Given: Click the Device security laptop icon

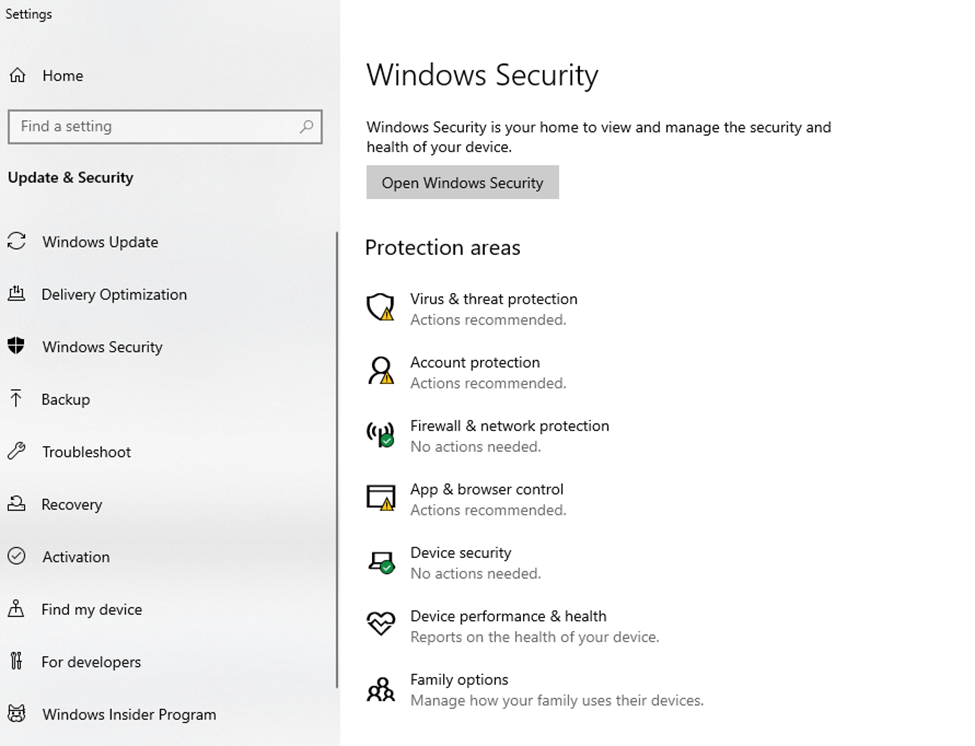Looking at the screenshot, I should coord(381,562).
